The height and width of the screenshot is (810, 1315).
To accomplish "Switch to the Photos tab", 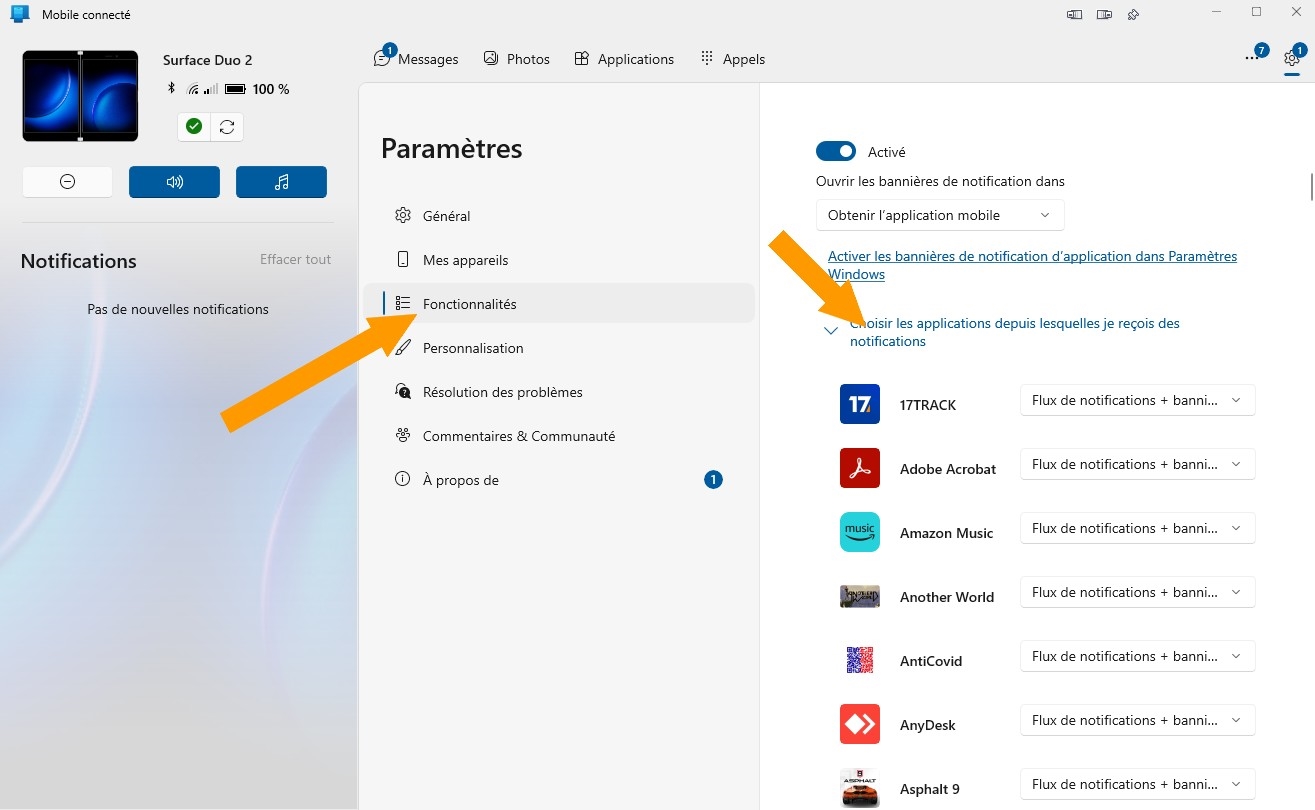I will pyautogui.click(x=516, y=59).
